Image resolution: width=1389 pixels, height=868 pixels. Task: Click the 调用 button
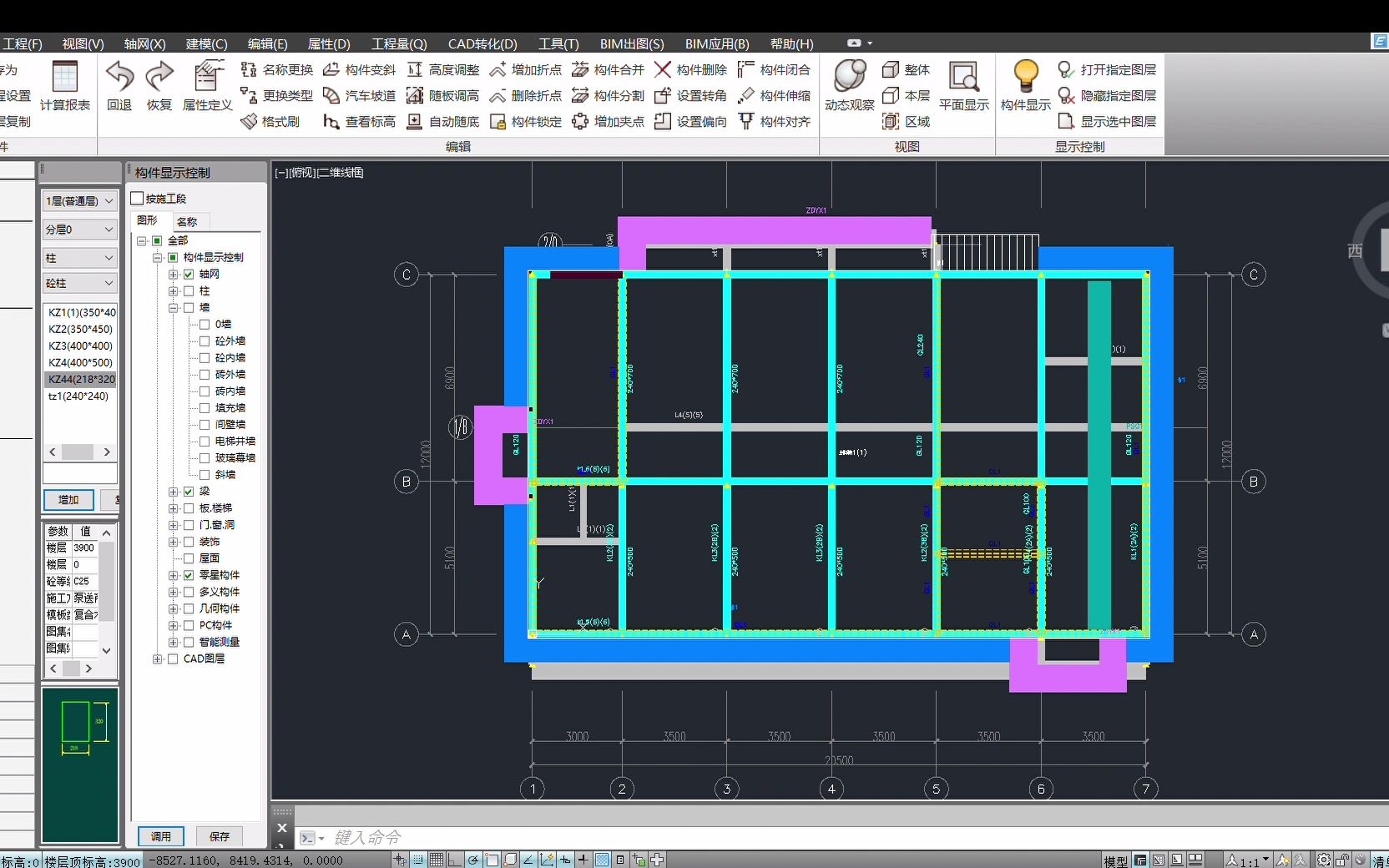coord(161,836)
